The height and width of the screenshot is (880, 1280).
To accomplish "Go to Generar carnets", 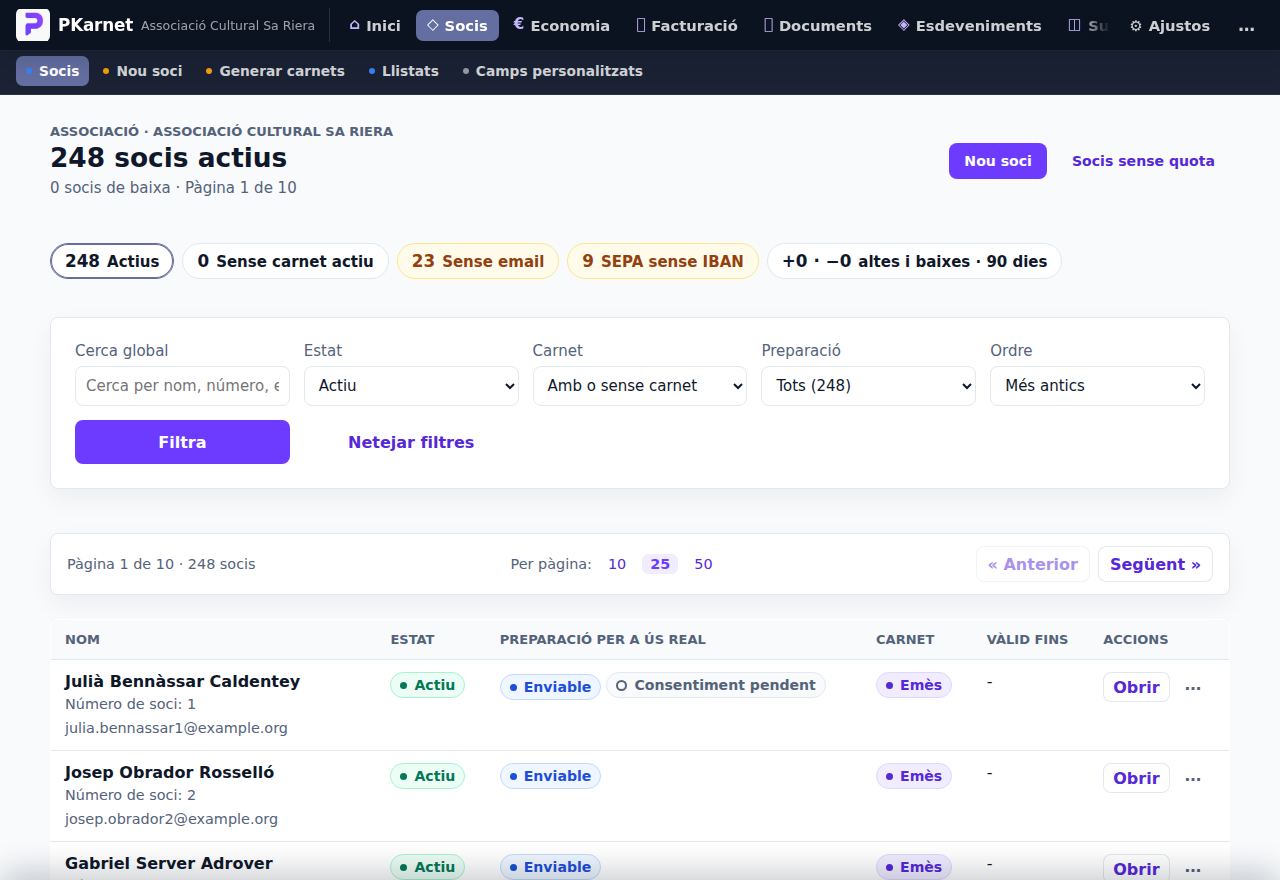I will [275, 71].
